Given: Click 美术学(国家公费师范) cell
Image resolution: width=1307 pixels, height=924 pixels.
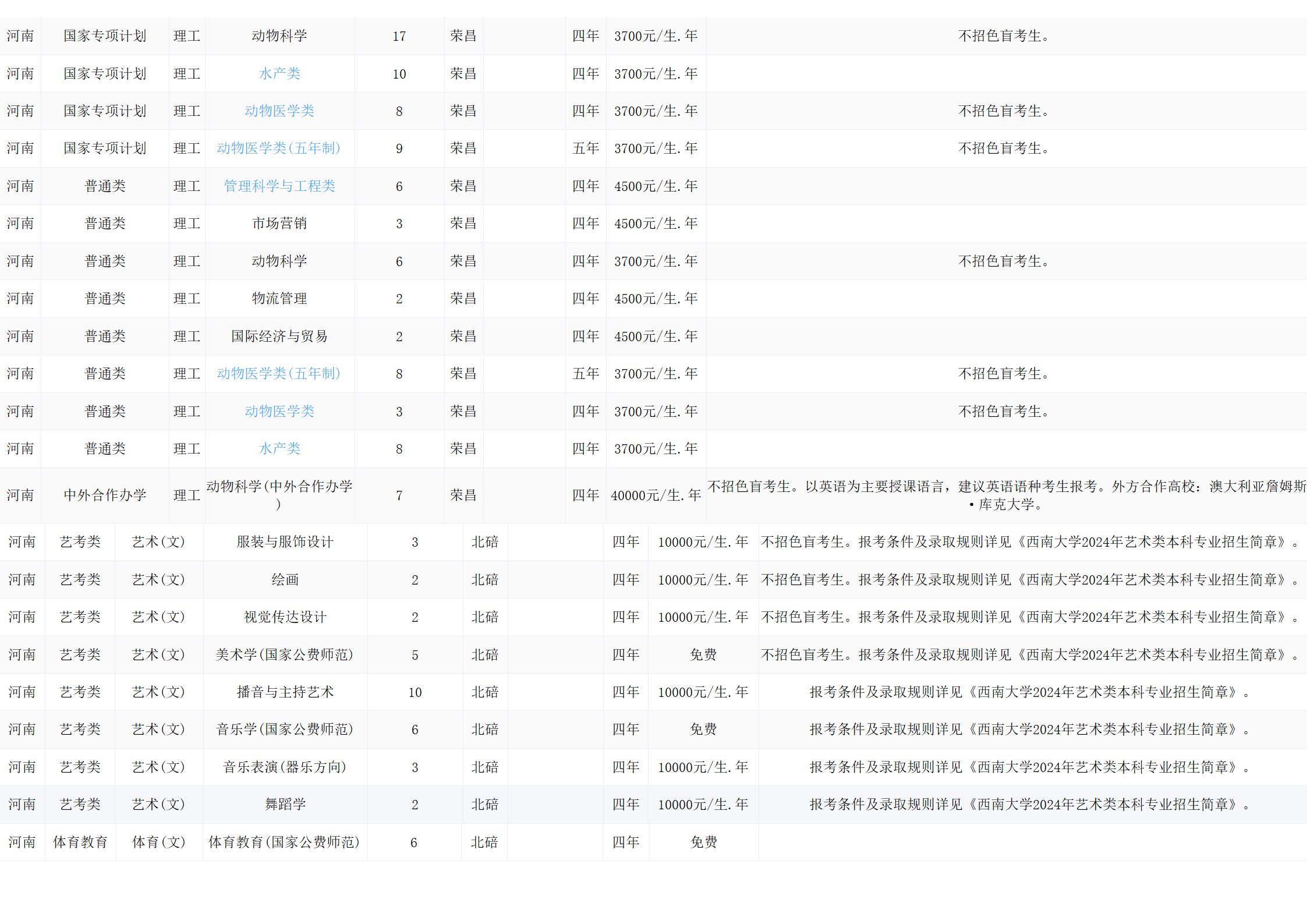Looking at the screenshot, I should coord(285,655).
